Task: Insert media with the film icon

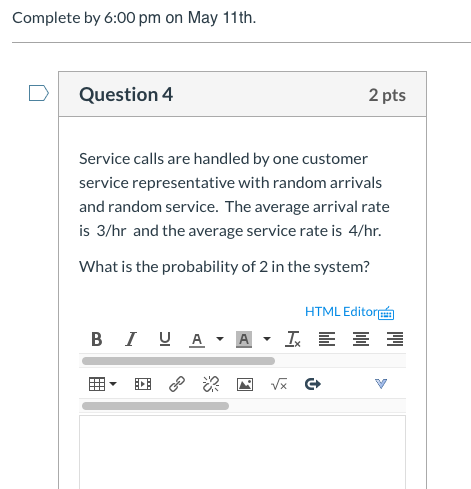Action: pos(143,384)
